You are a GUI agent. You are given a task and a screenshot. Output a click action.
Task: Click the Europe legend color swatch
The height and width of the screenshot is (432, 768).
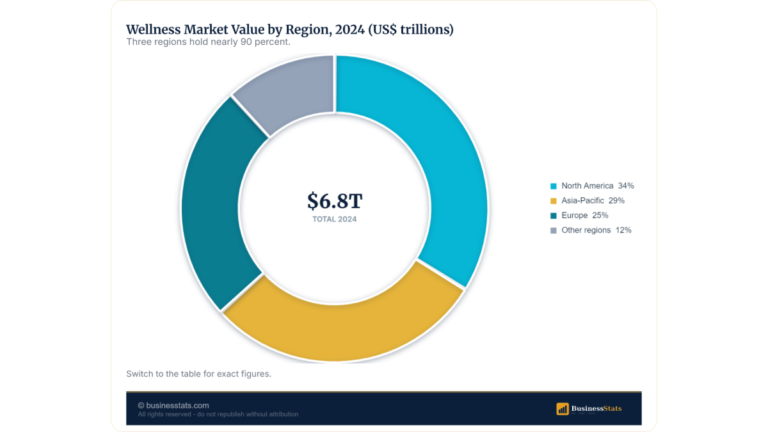point(553,216)
